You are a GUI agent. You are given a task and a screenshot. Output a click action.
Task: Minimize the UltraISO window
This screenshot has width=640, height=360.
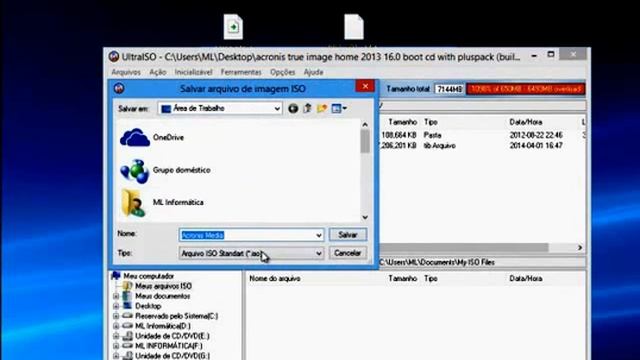[534, 56]
